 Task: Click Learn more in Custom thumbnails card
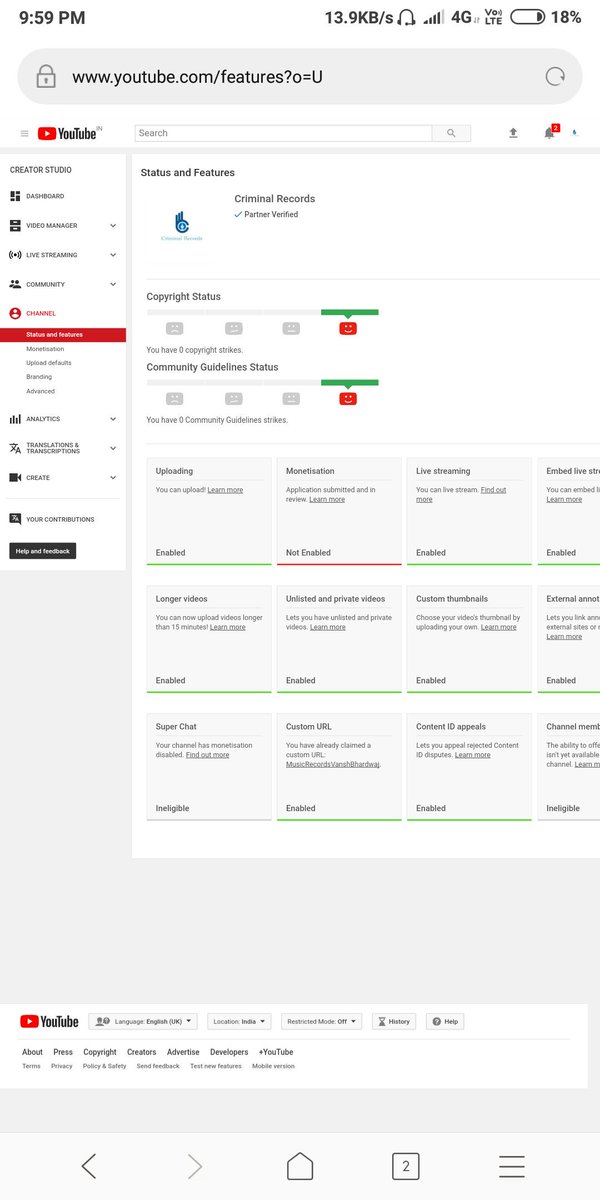point(499,627)
